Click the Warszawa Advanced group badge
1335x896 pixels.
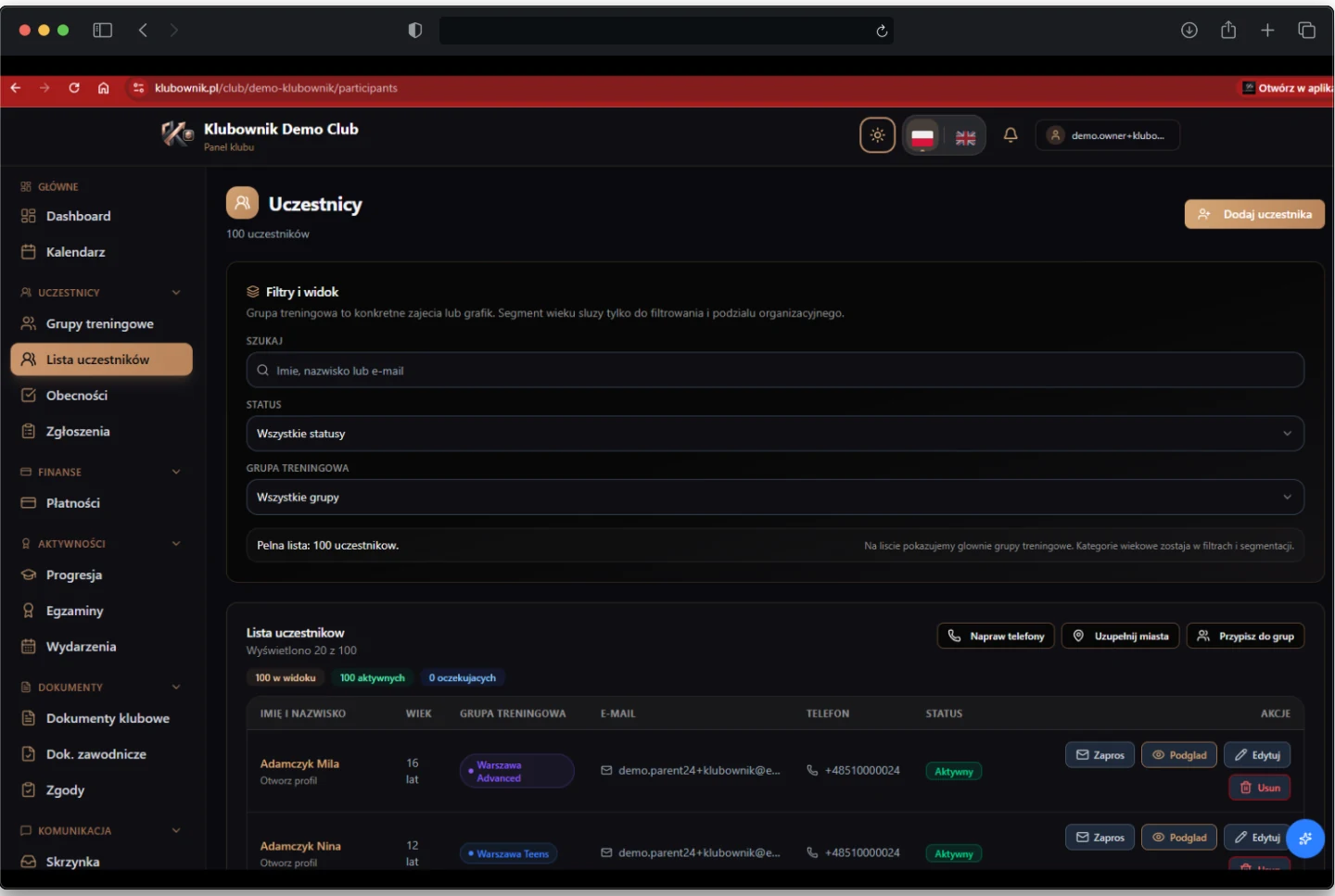click(516, 771)
